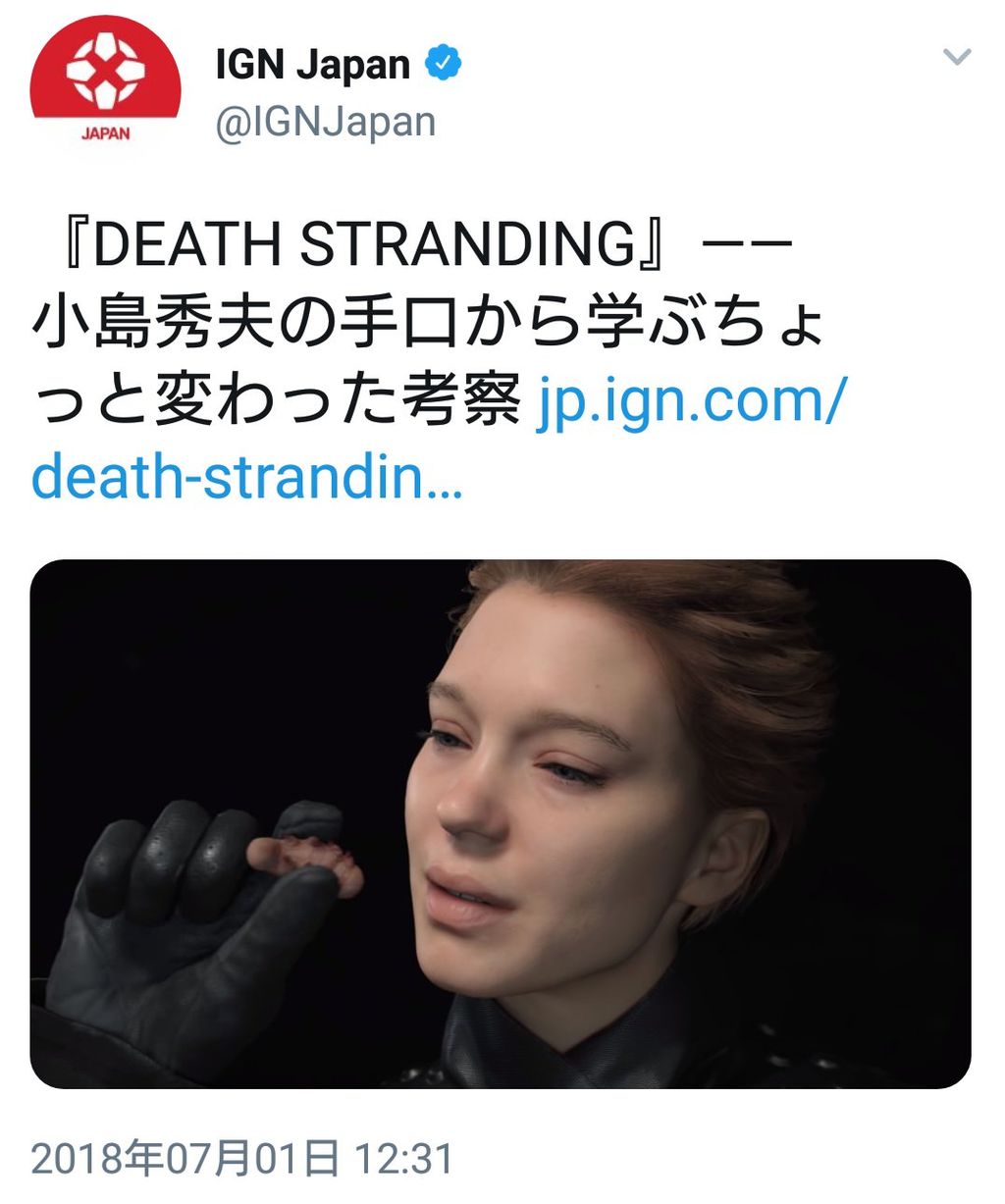Open the IGN Japan profile avatar

coord(105,86)
